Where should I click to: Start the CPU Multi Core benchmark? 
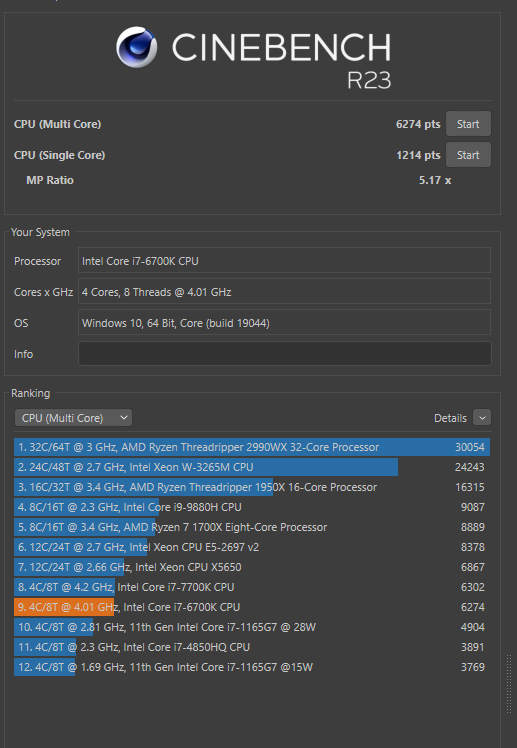point(468,124)
